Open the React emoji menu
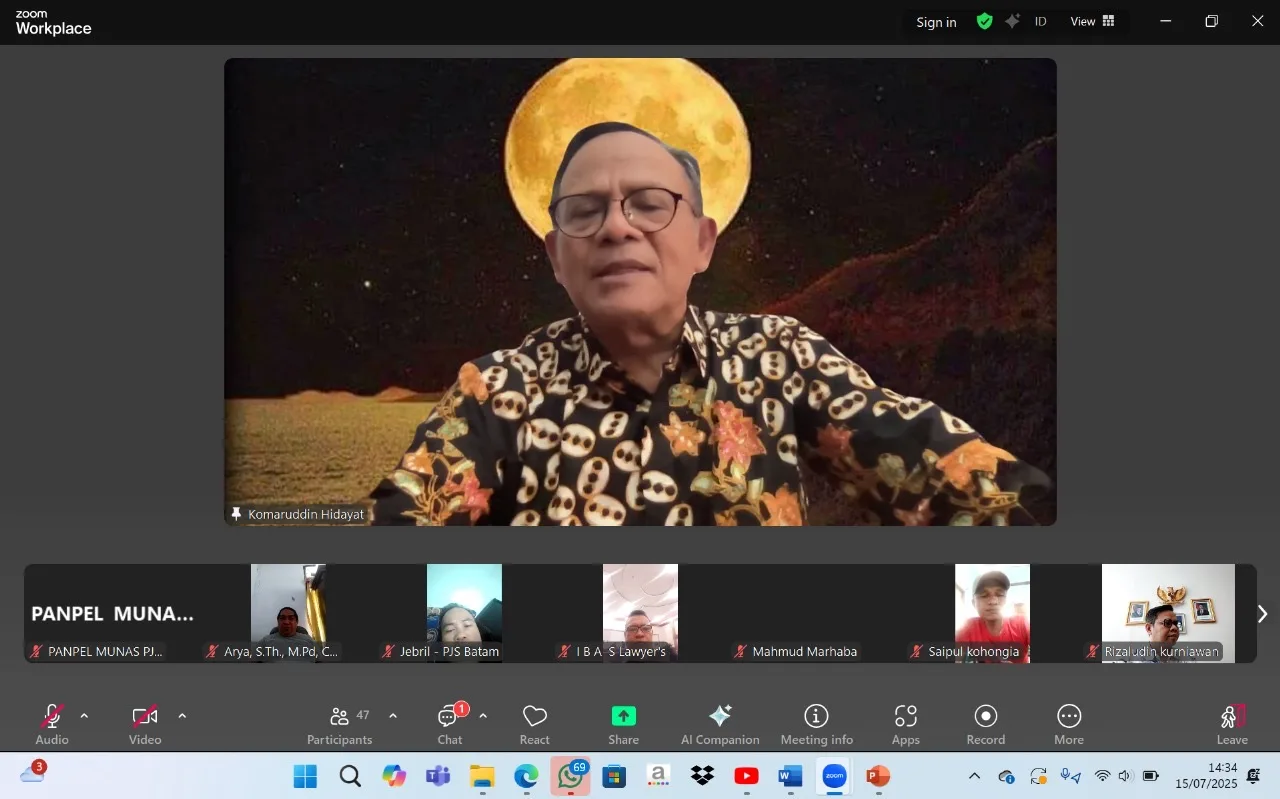1280x799 pixels. tap(534, 724)
